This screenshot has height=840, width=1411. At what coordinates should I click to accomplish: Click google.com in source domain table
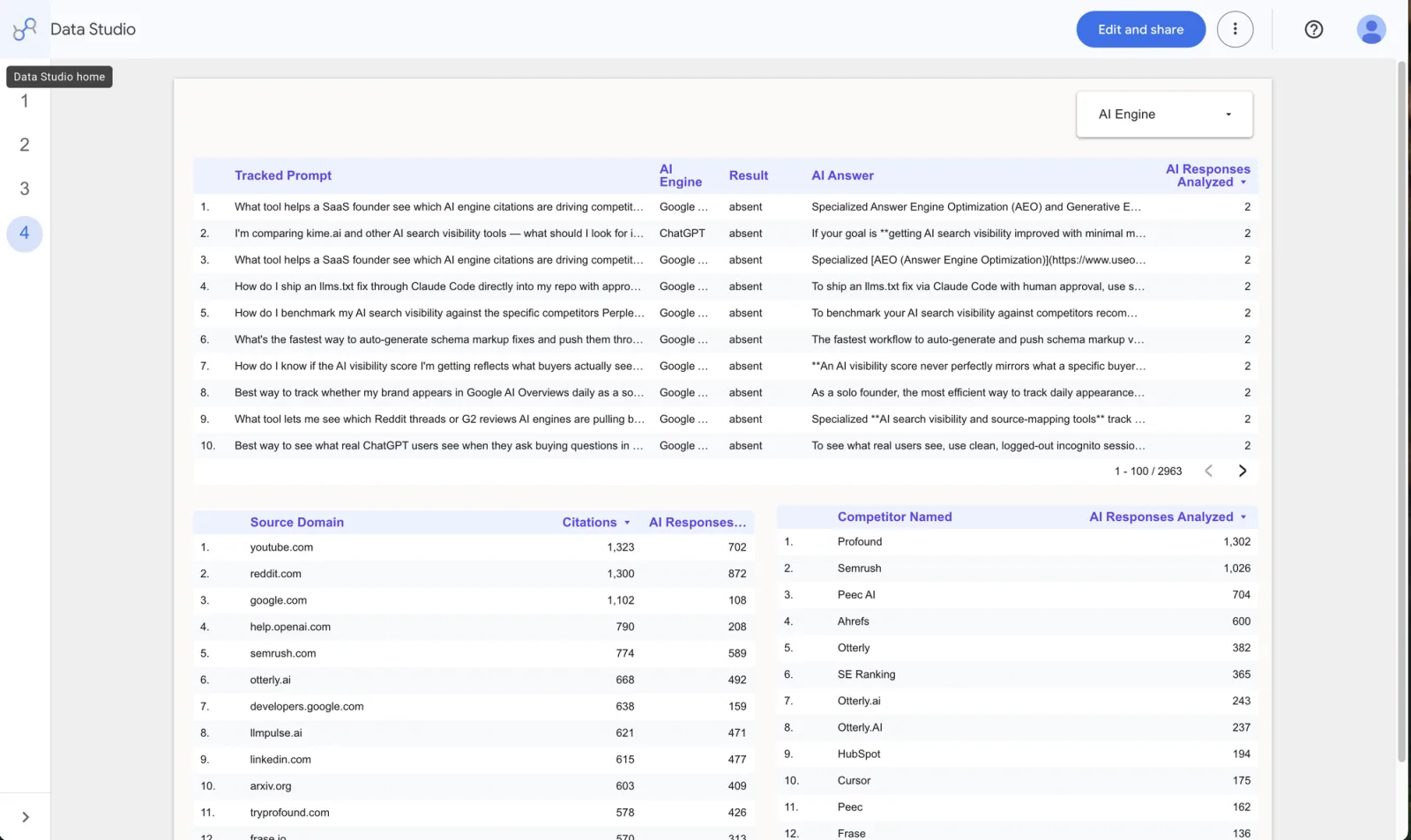(x=278, y=600)
